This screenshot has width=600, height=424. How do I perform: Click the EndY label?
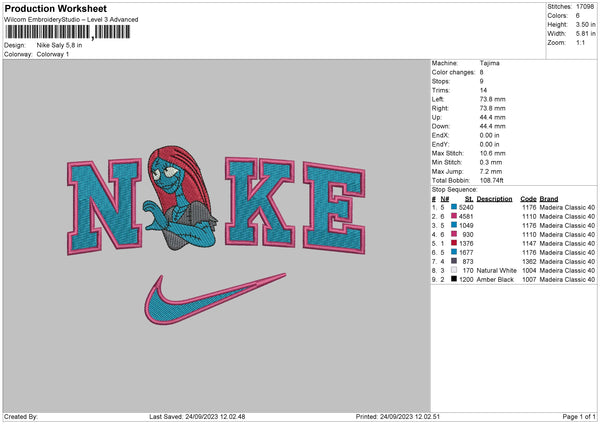pyautogui.click(x=440, y=144)
